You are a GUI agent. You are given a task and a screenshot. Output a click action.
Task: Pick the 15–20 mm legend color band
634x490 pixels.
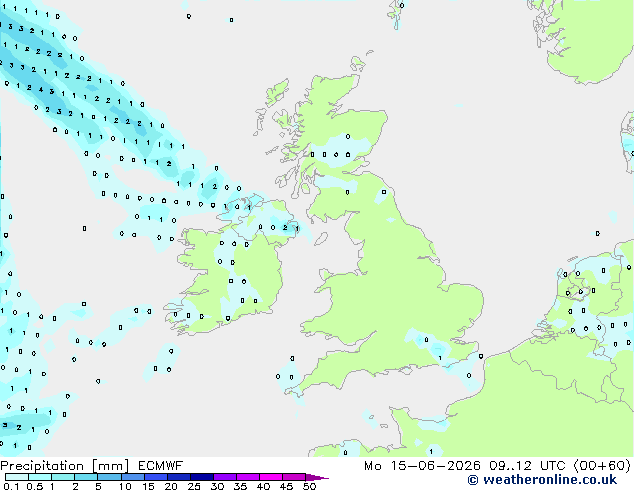pyautogui.click(x=156, y=477)
